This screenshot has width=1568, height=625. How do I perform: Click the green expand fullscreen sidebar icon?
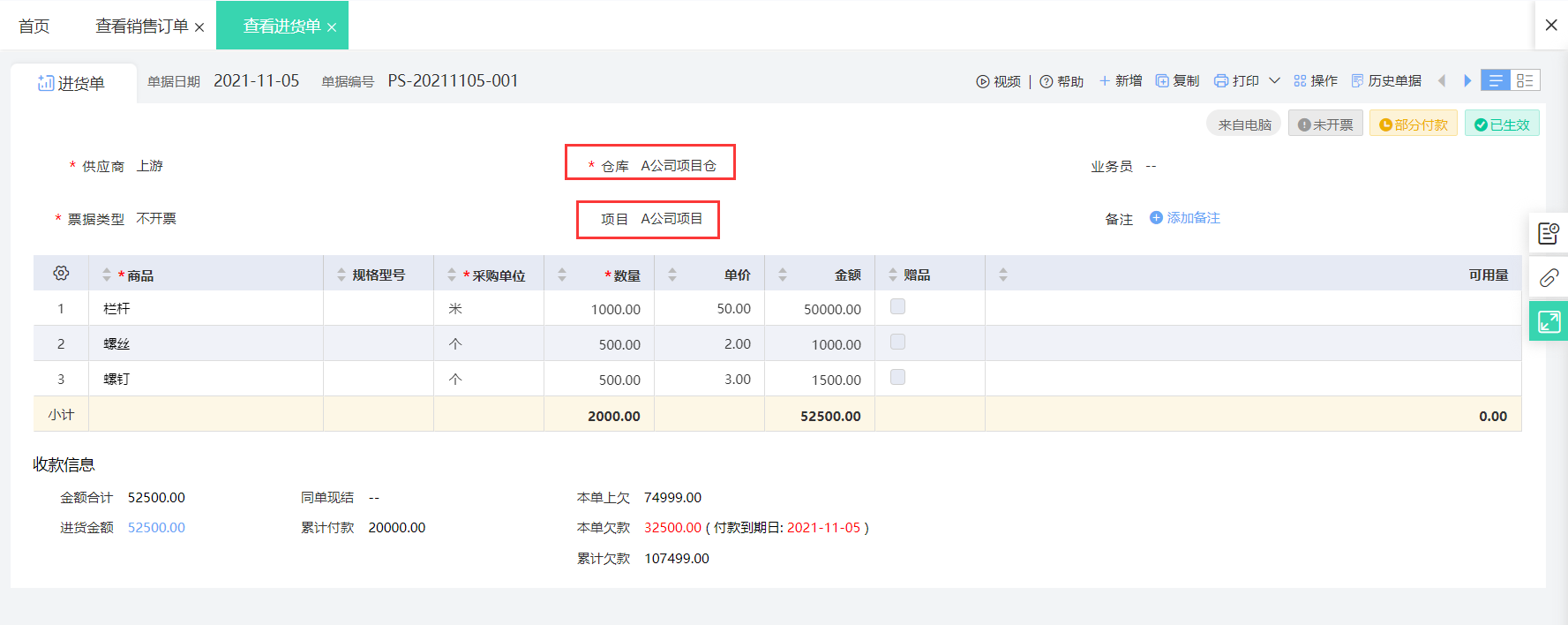(1549, 321)
